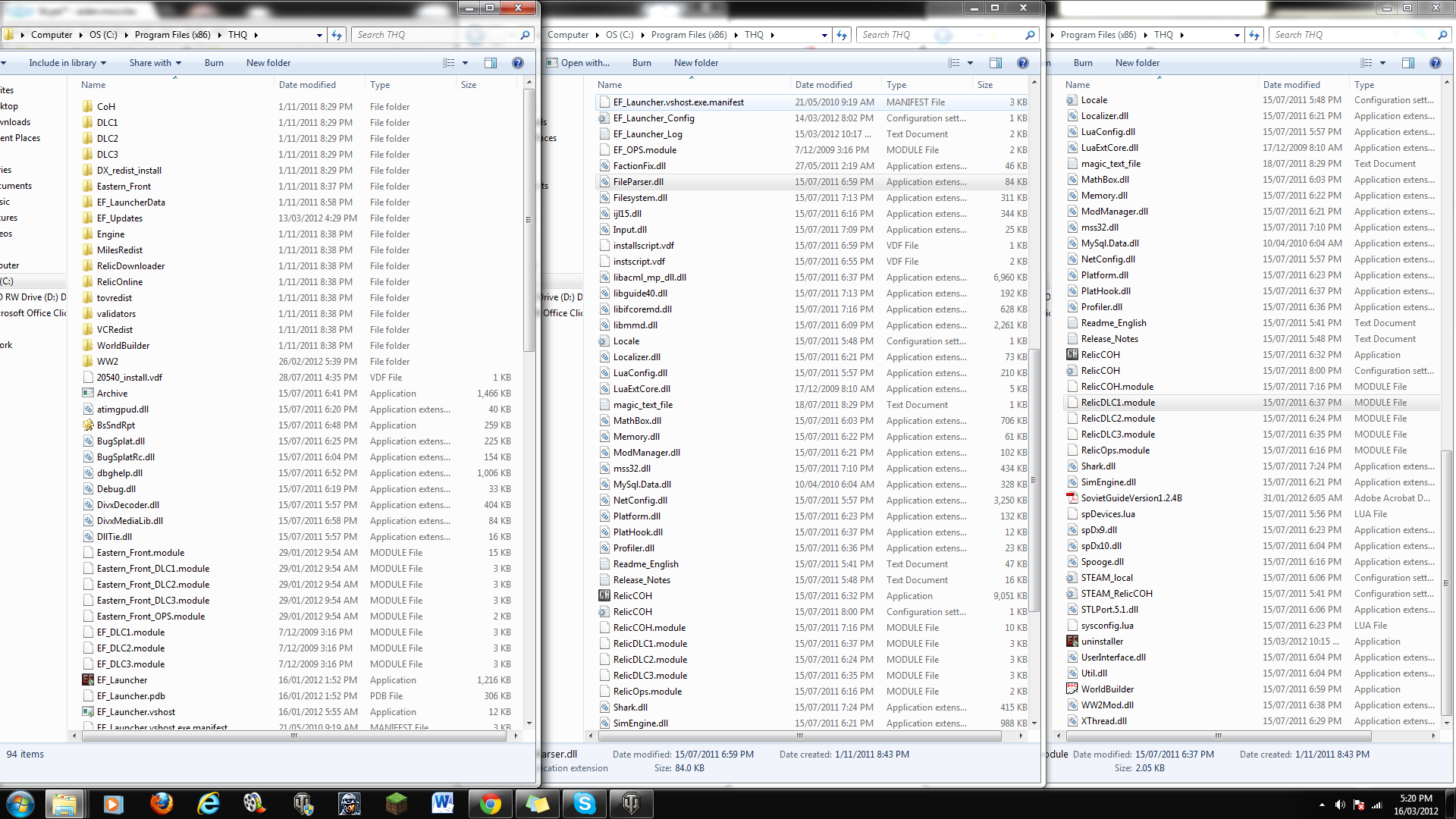The width and height of the screenshot is (1456, 819).
Task: Select the 20540_install.vdf file icon
Action: 88,378
